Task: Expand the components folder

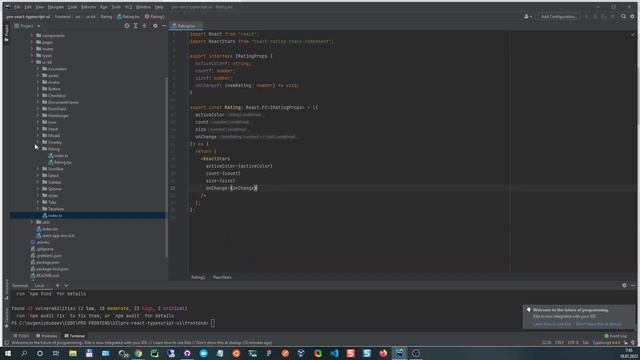Action: point(32,36)
